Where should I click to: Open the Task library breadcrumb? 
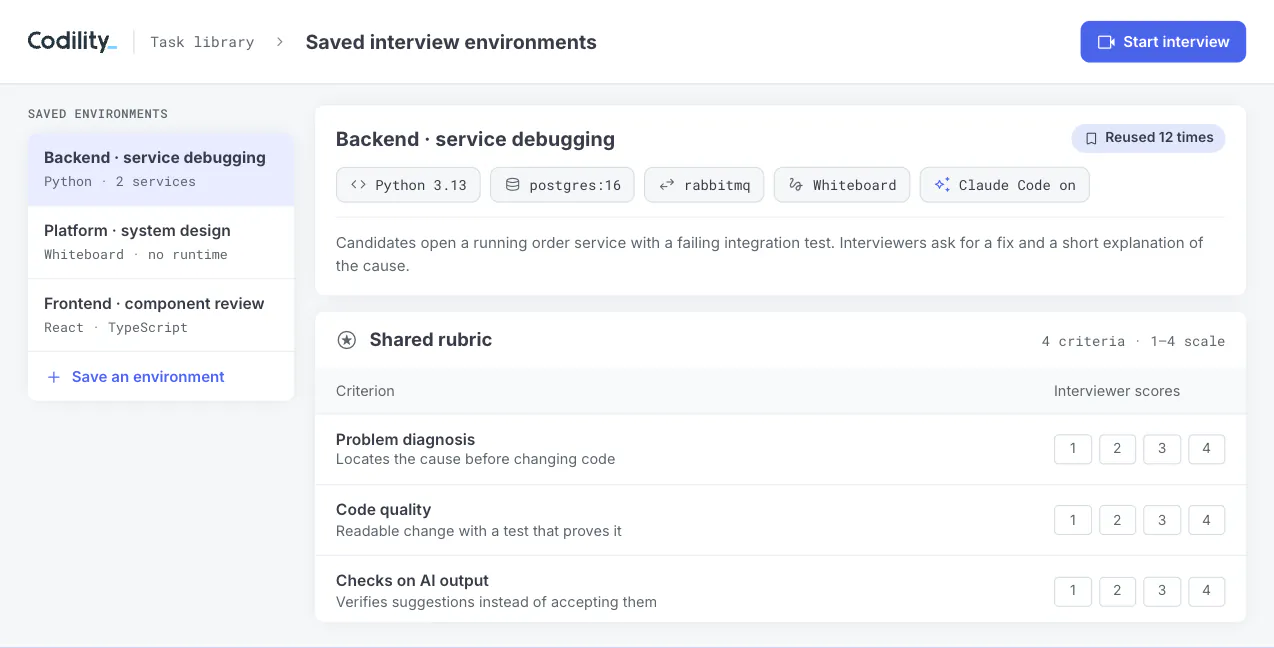click(202, 42)
